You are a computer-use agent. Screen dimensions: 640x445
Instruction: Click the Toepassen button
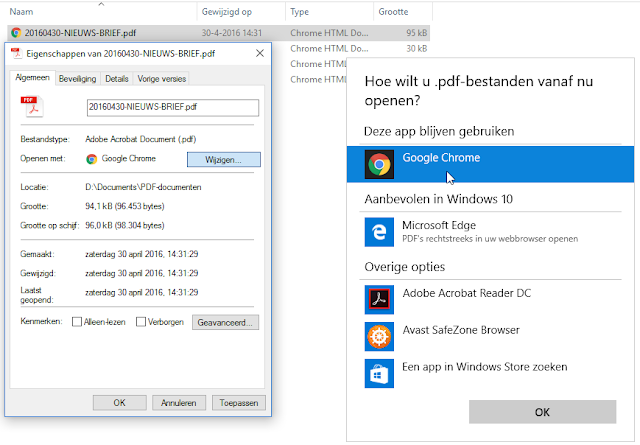[239, 403]
